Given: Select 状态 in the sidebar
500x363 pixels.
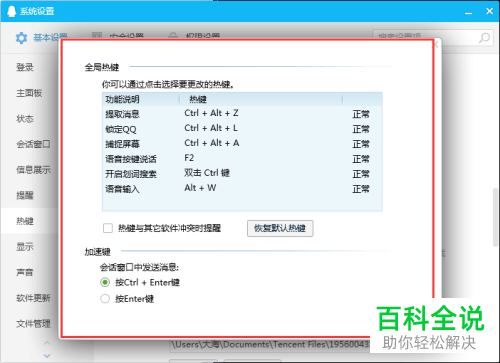Looking at the screenshot, I should (x=25, y=118).
